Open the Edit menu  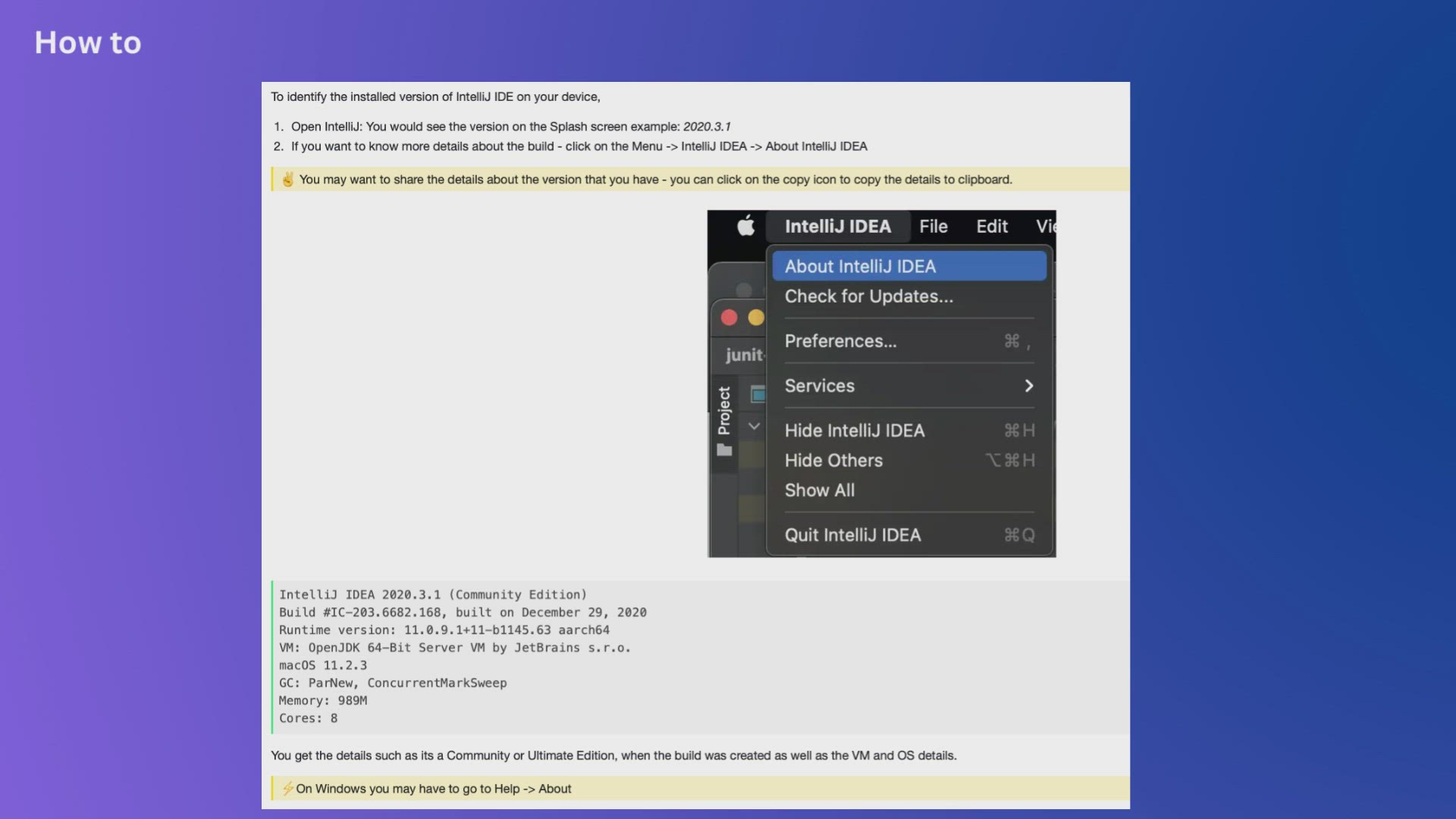tap(991, 226)
